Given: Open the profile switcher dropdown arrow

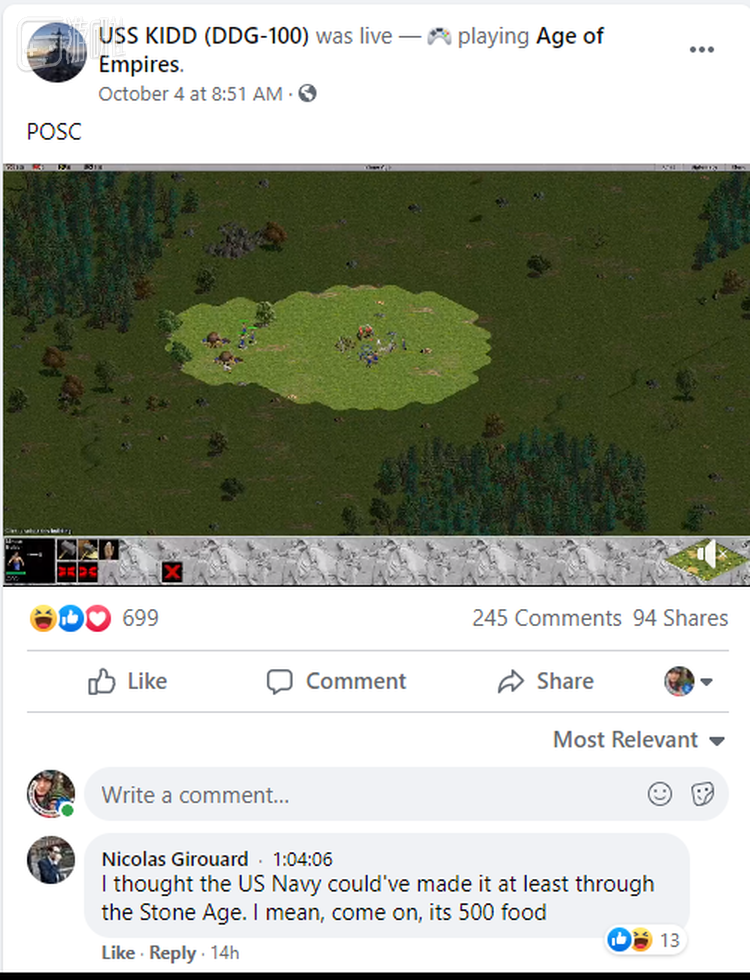Looking at the screenshot, I should pyautogui.click(x=706, y=681).
